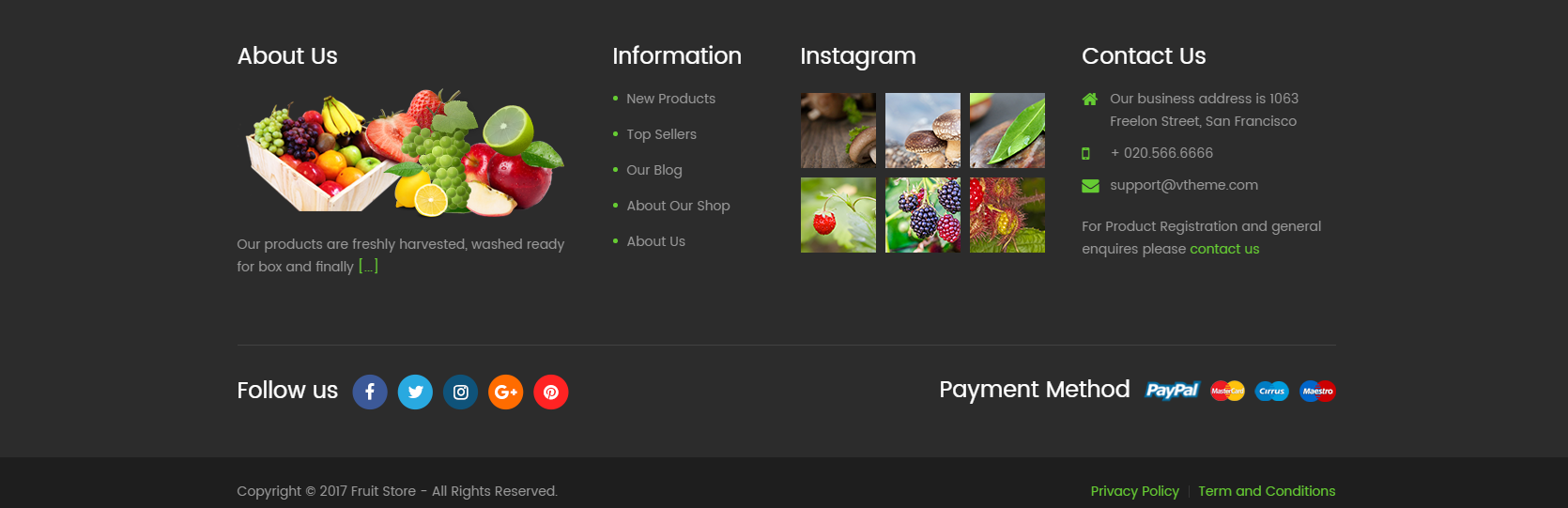The height and width of the screenshot is (508, 1568).
Task: Click the home icon beside business address
Action: coord(1090,99)
